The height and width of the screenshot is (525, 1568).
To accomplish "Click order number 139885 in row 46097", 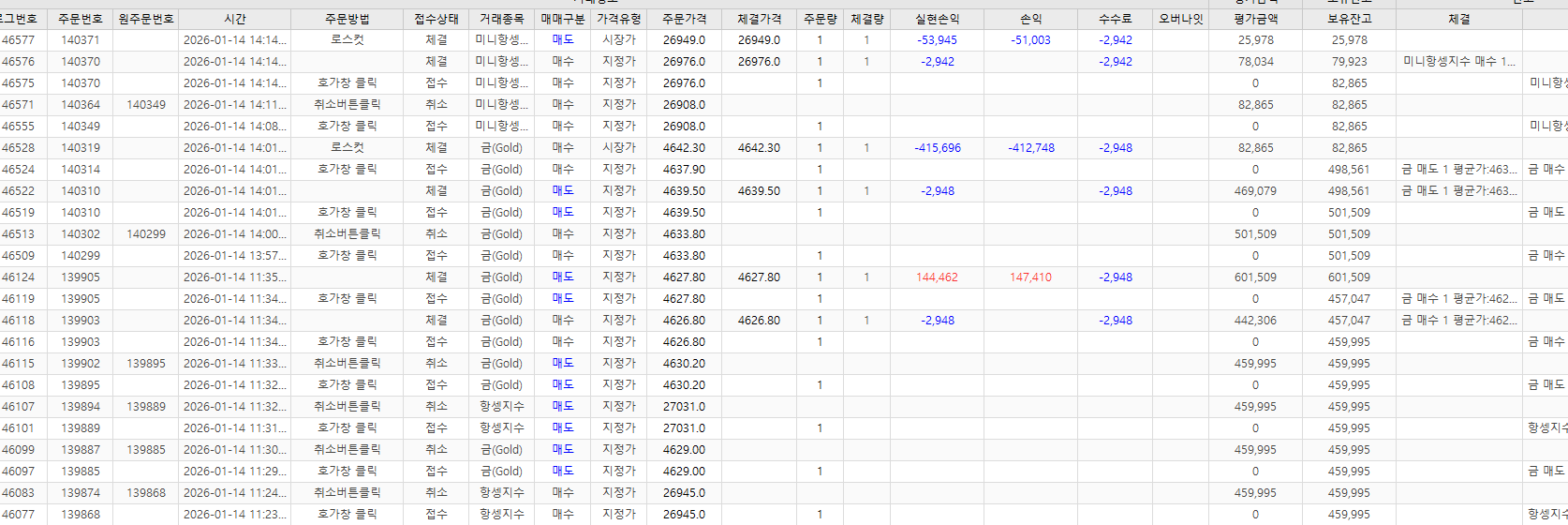I will click(81, 472).
